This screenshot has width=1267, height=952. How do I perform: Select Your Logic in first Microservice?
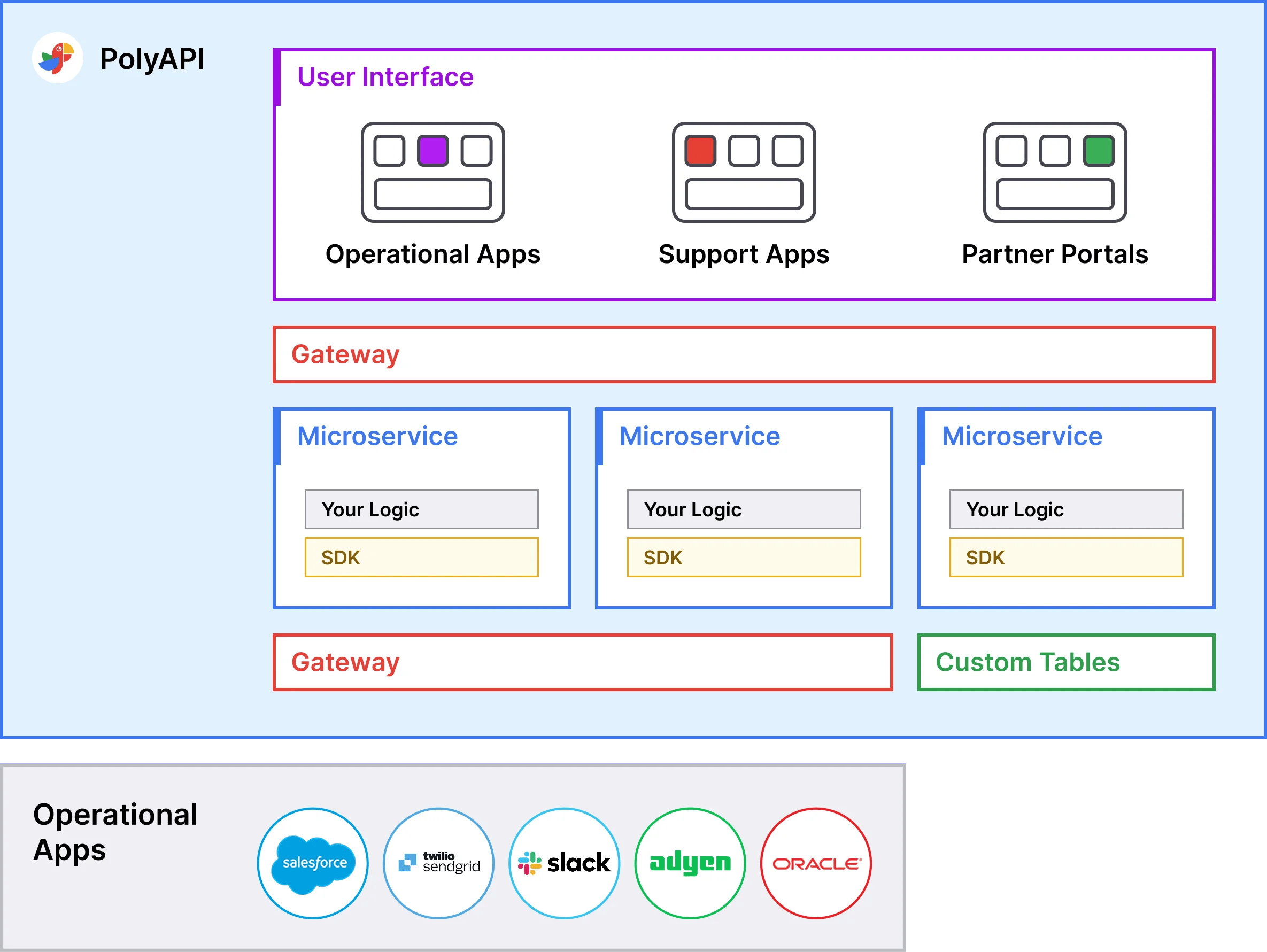pyautogui.click(x=422, y=509)
